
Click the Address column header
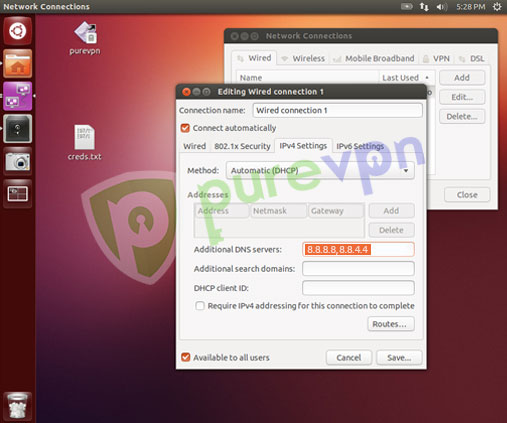pyautogui.click(x=222, y=211)
